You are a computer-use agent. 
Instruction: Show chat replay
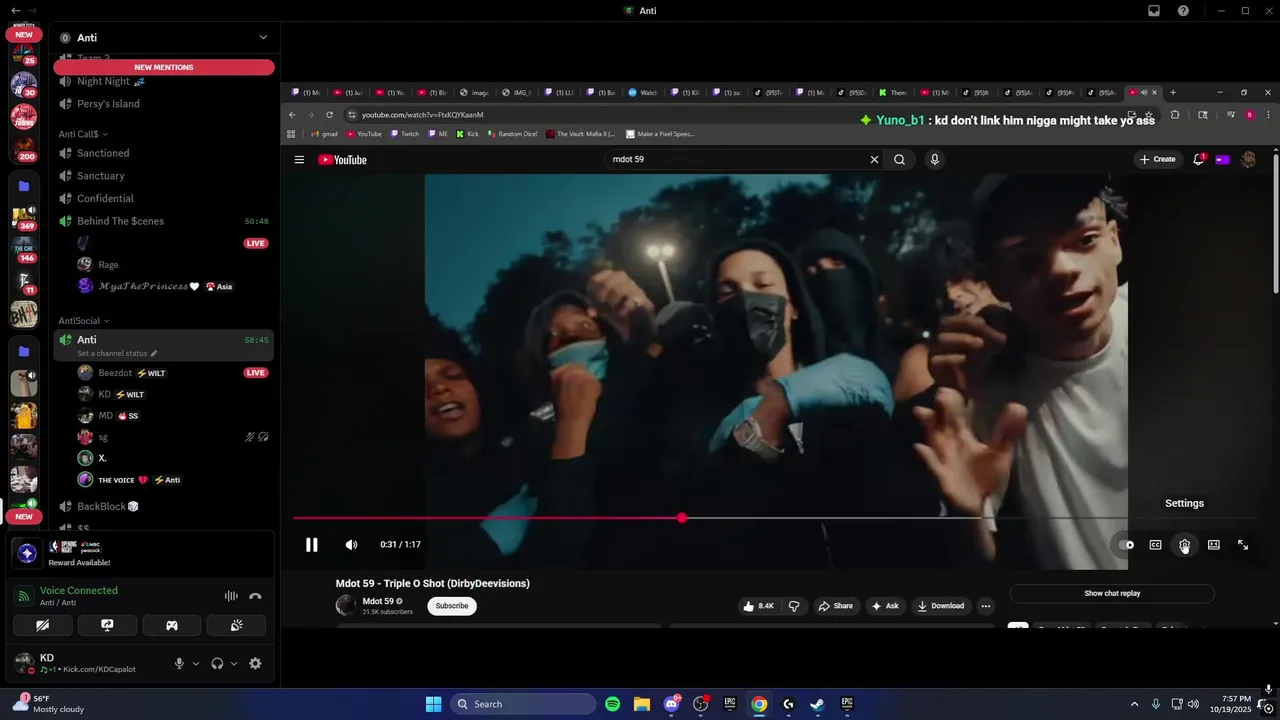(1112, 593)
